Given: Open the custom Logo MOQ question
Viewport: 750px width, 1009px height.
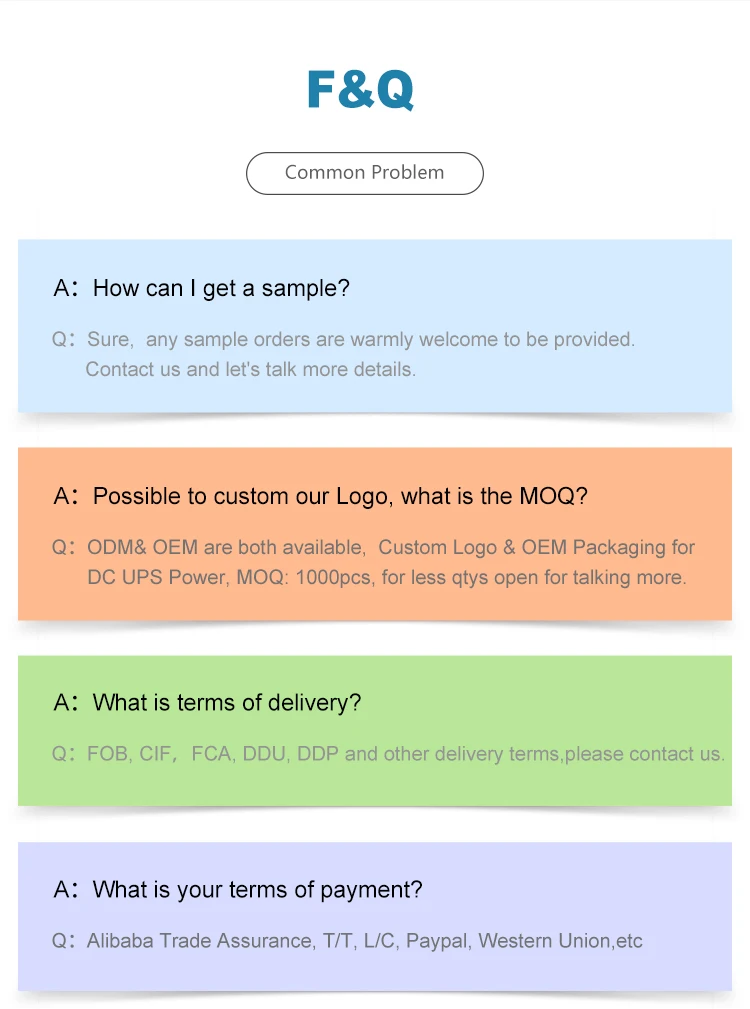Looking at the screenshot, I should pos(340,497).
